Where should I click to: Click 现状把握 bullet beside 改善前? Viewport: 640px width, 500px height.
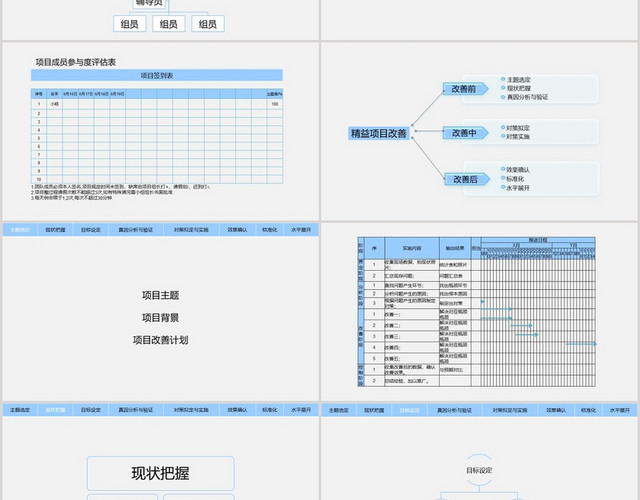pos(518,88)
